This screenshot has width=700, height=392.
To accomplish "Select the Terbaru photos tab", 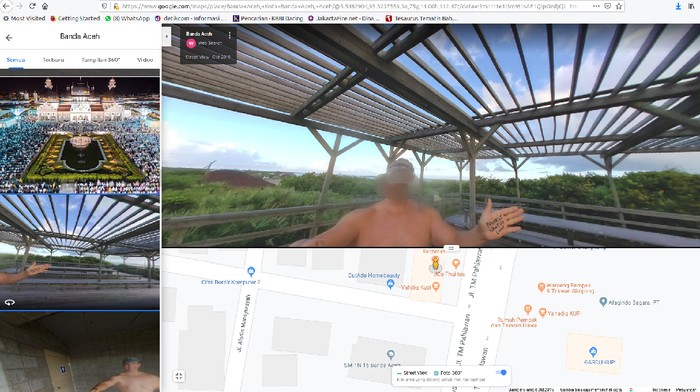I will click(x=53, y=60).
